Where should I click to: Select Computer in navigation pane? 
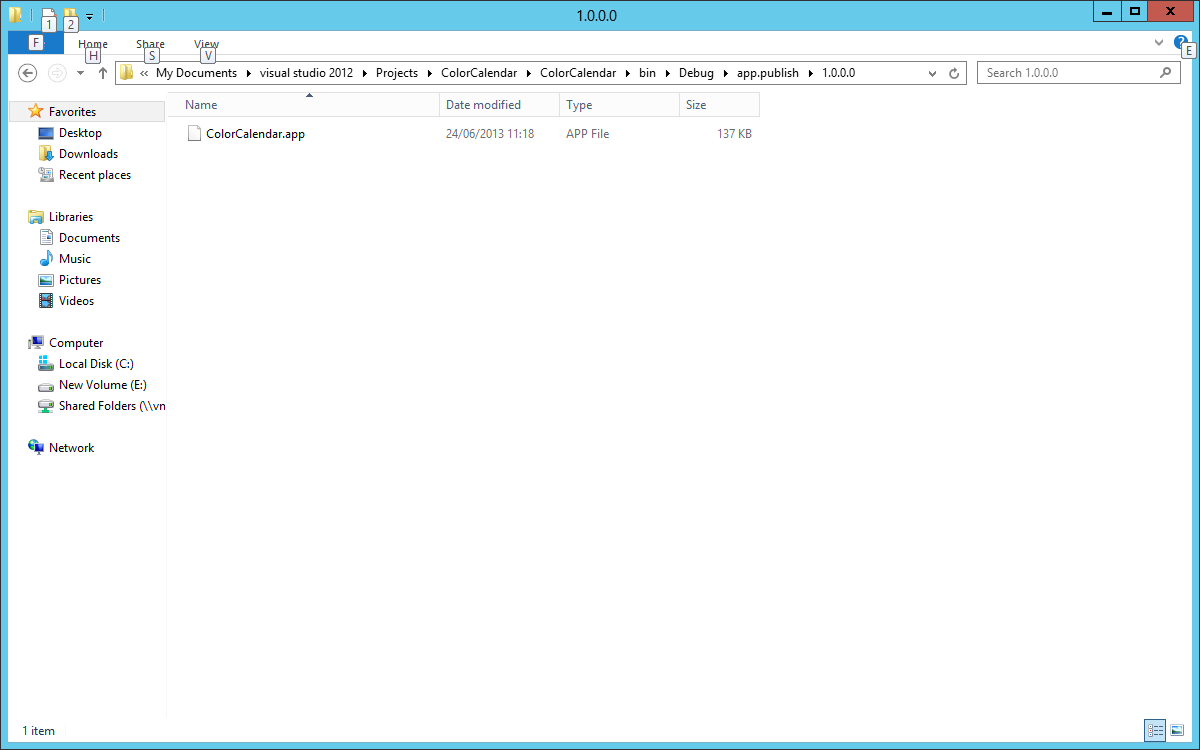click(76, 343)
